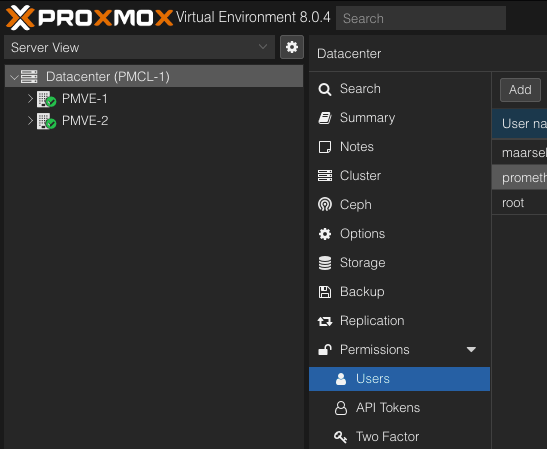This screenshot has width=547, height=449.
Task: Click the Users person icon
Action: coord(341,379)
